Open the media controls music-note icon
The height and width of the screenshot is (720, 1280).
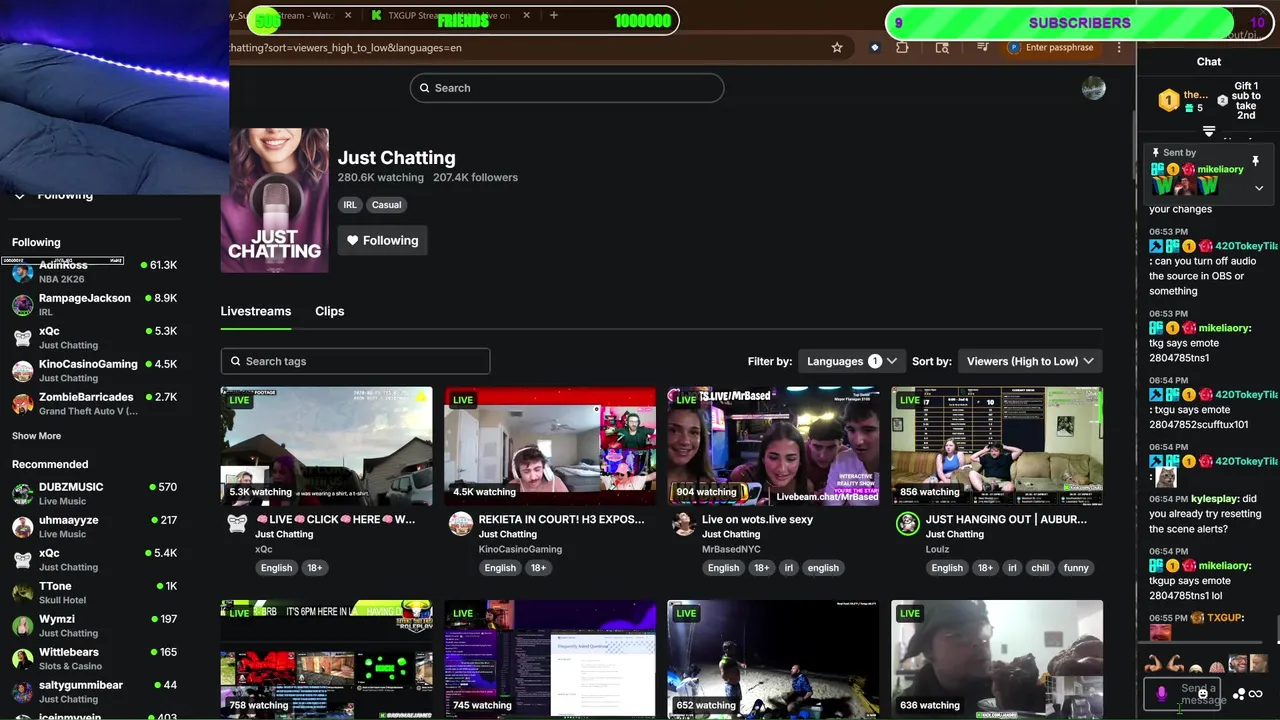click(x=982, y=47)
